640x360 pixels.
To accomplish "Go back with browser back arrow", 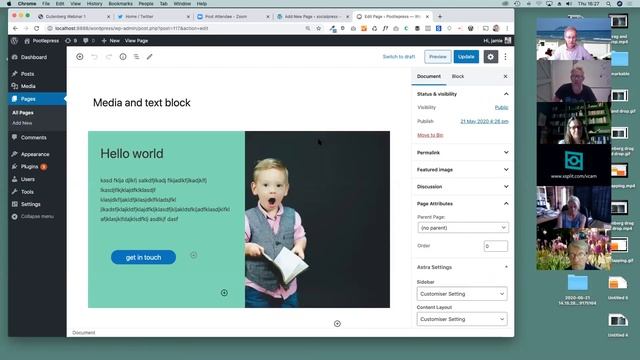I will pos(15,28).
